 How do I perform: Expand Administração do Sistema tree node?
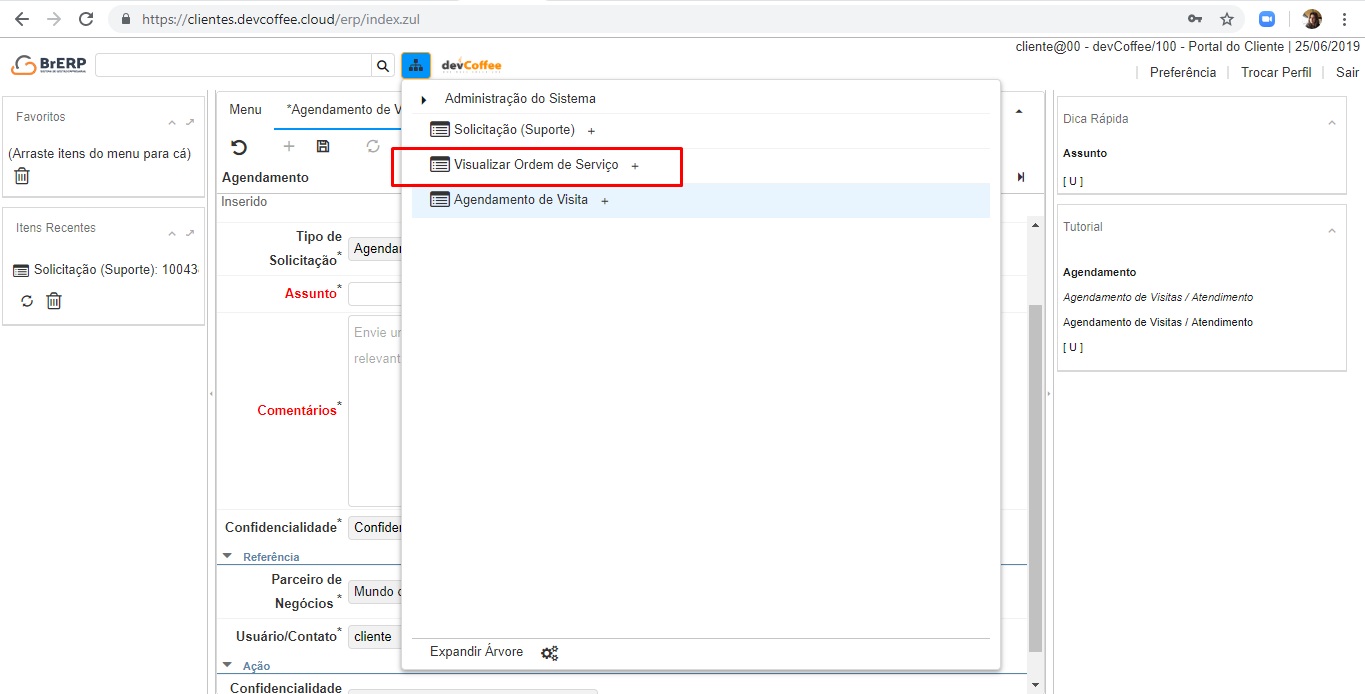point(424,100)
